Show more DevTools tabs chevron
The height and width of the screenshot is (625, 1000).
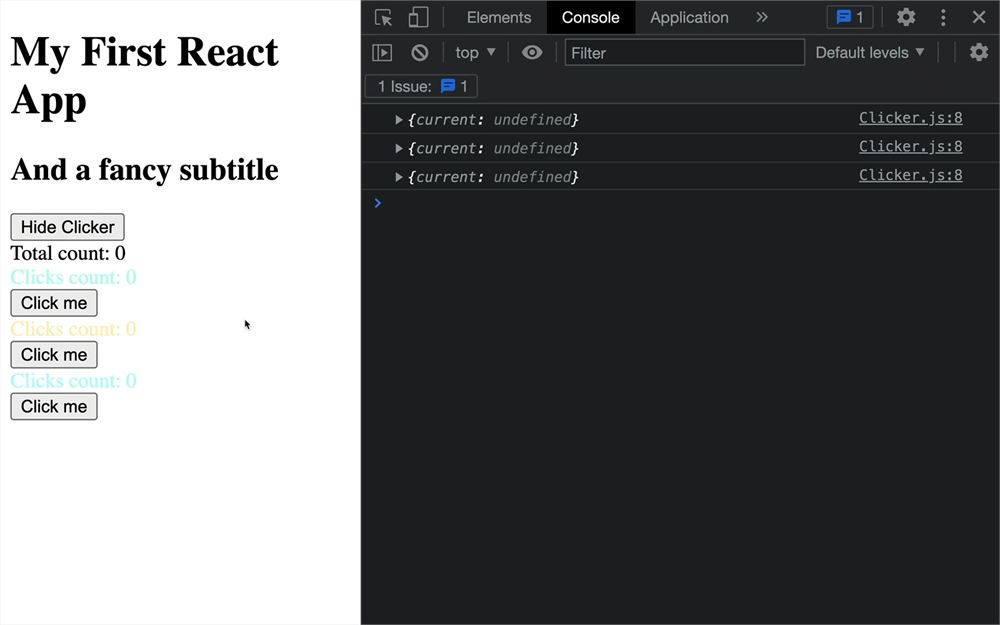click(x=762, y=17)
